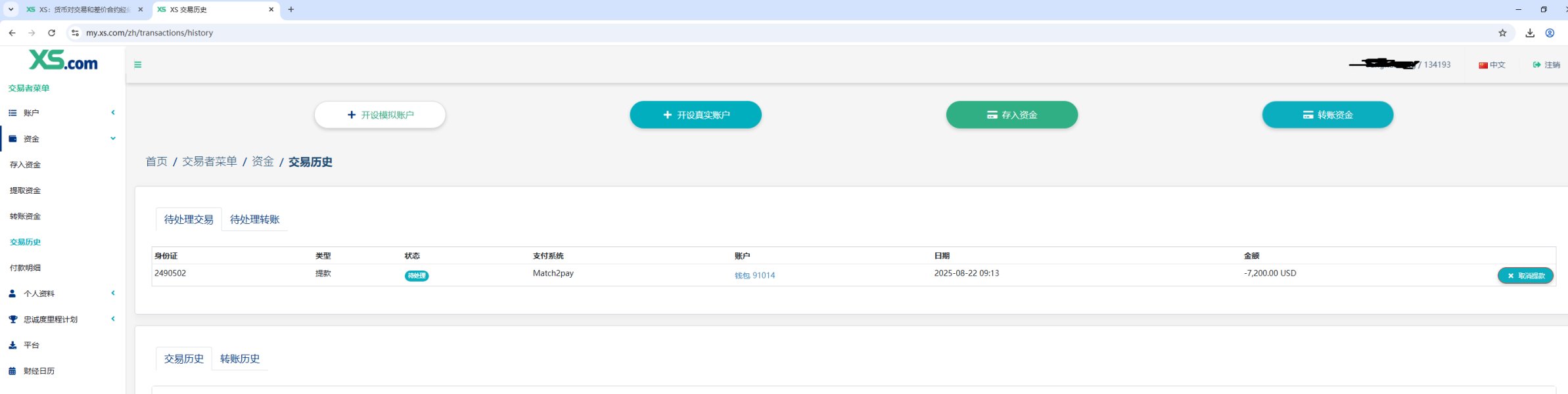Click the 开设真实账户 button
Screen dimensions: 1568x394
pyautogui.click(x=695, y=115)
